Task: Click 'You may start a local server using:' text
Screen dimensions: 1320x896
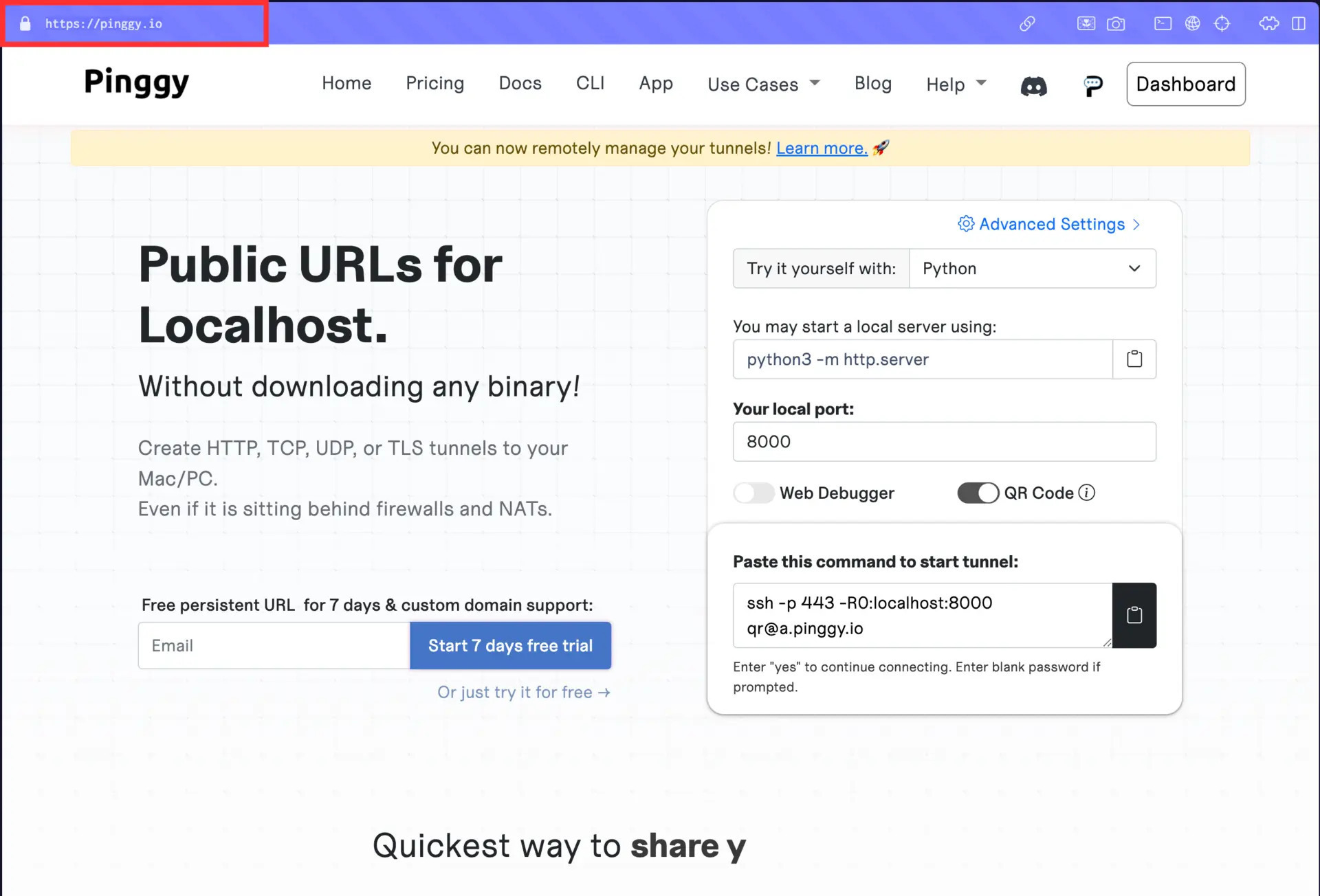Action: pos(864,326)
